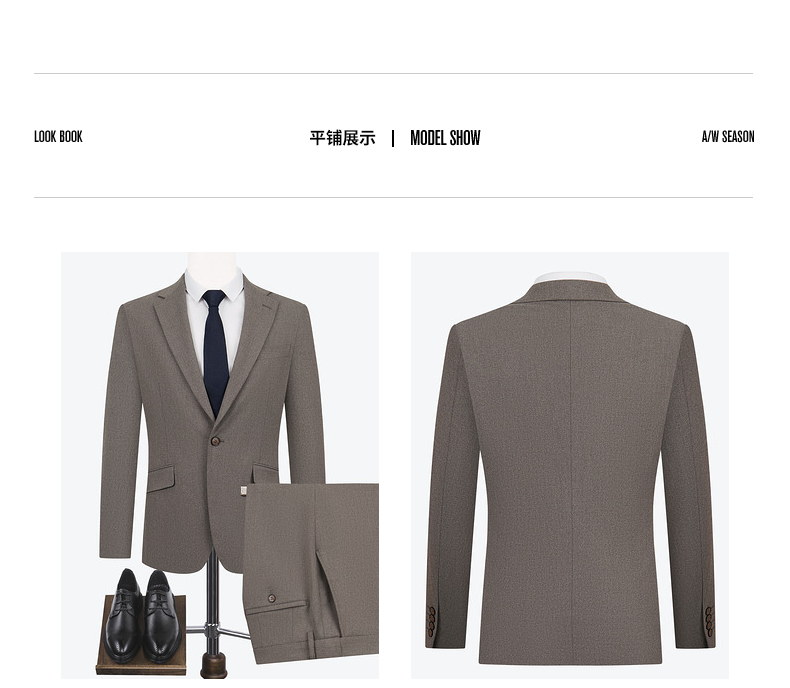Click the black leather shoes
Screen dimensions: 790x688
point(143,614)
